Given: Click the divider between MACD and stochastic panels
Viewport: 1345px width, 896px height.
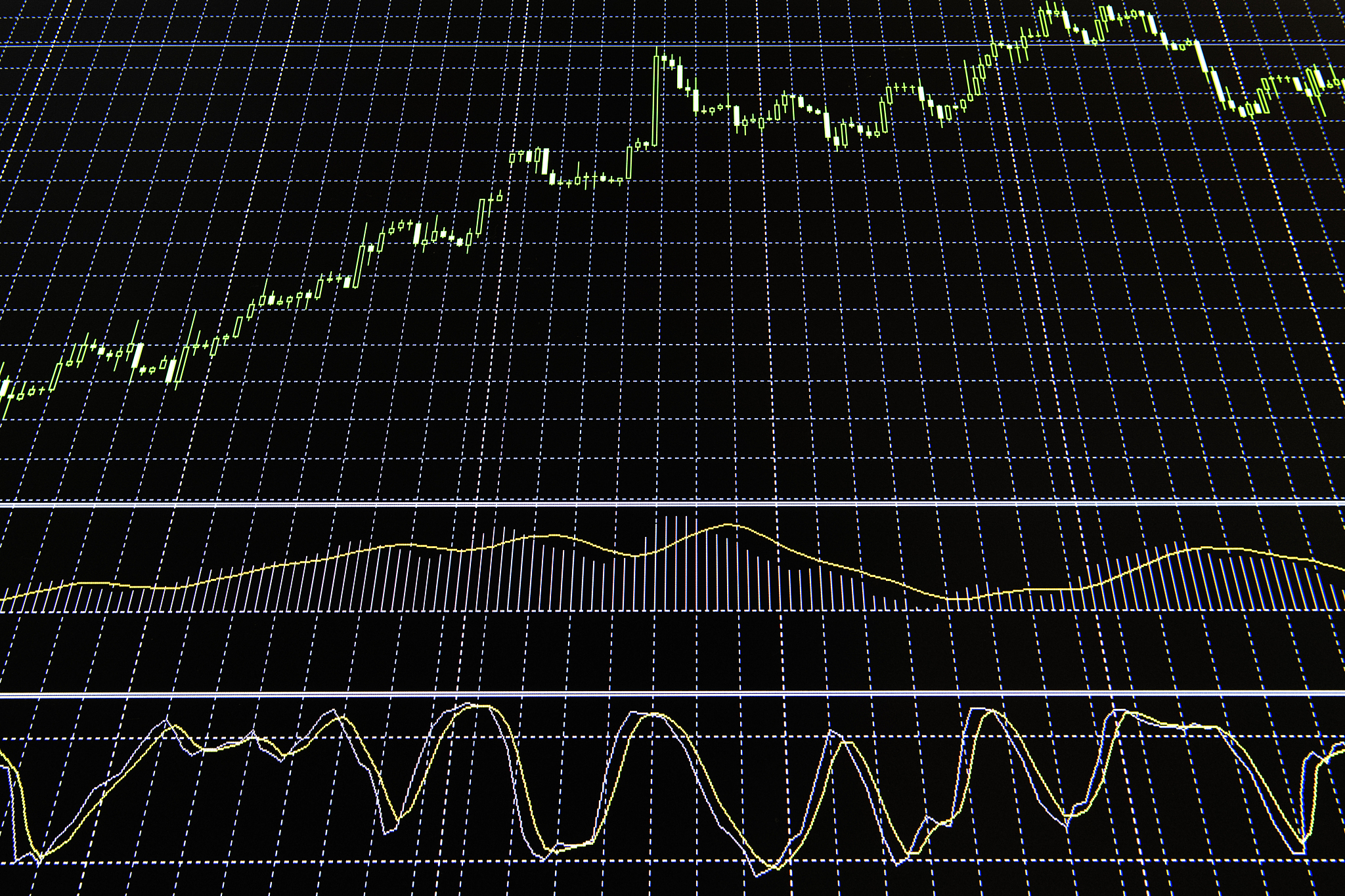Looking at the screenshot, I should pos(672,694).
